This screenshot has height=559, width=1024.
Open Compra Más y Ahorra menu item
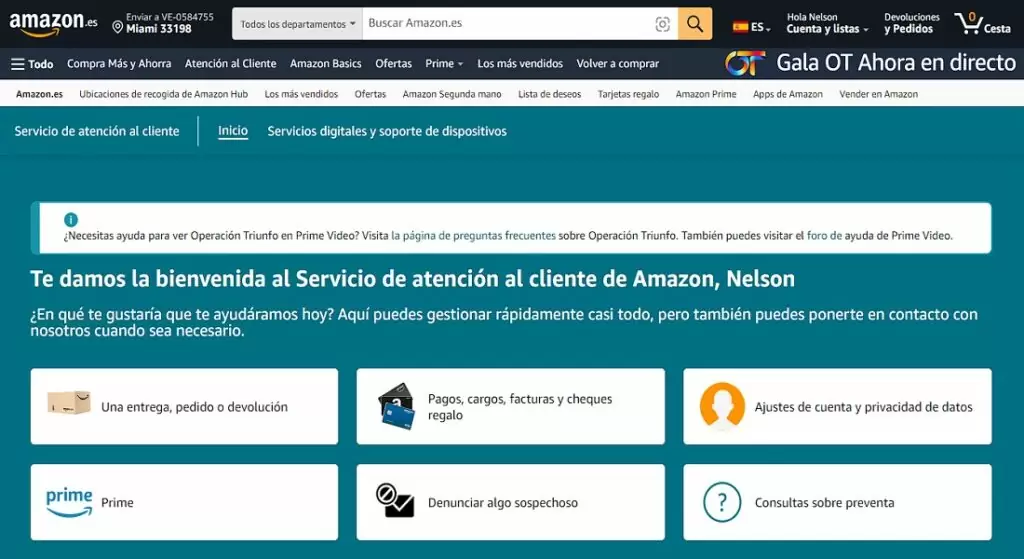click(x=119, y=63)
